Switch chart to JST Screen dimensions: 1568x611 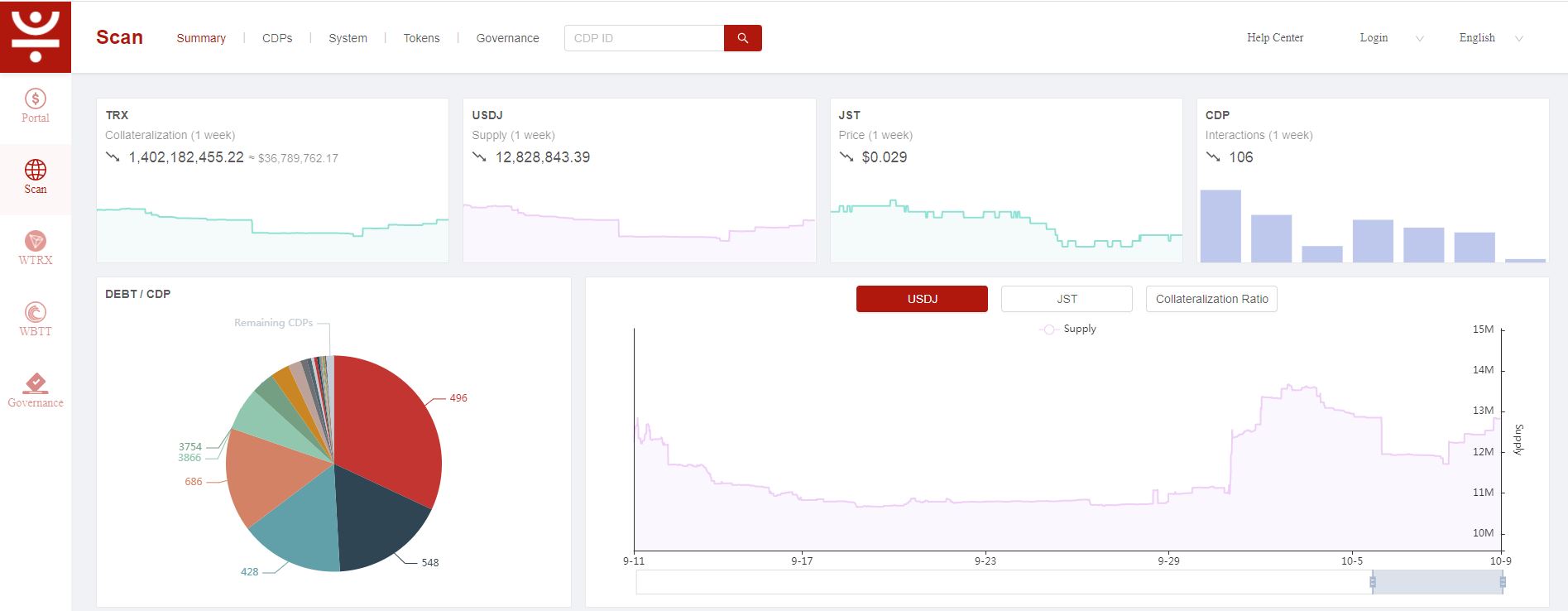(1067, 299)
